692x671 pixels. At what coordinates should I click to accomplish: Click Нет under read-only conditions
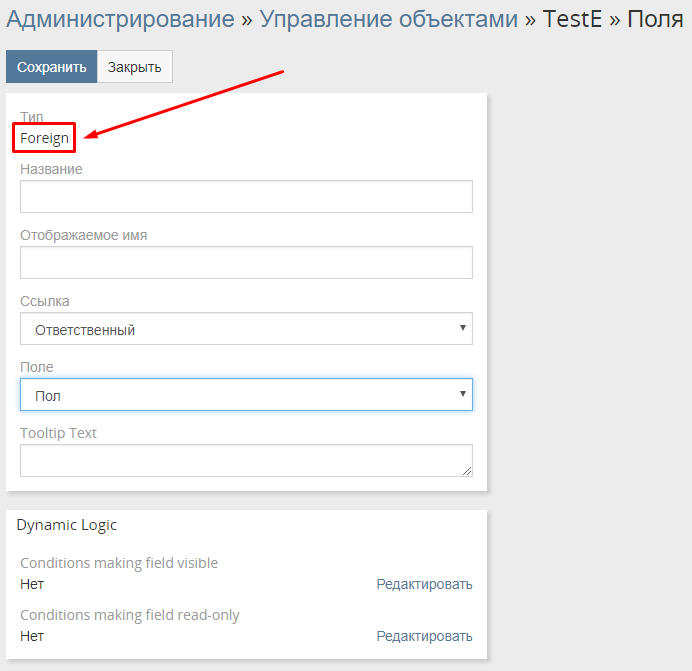pos(32,636)
